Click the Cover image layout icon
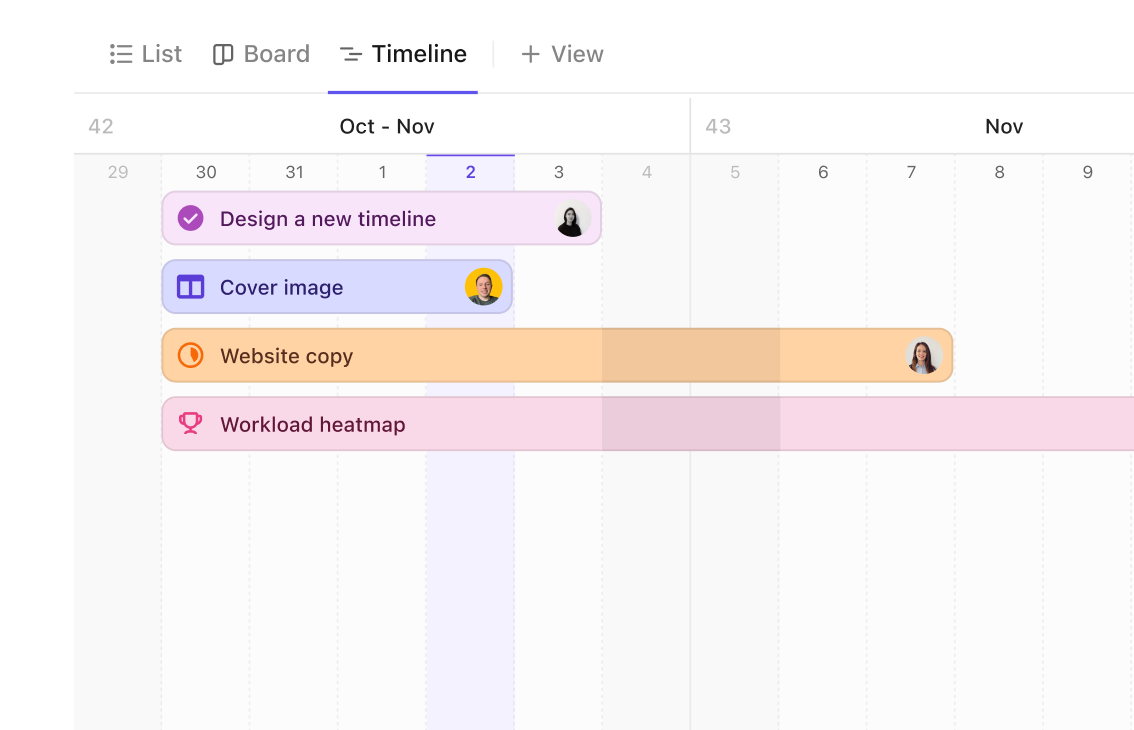The width and height of the screenshot is (1134, 730). pos(190,287)
